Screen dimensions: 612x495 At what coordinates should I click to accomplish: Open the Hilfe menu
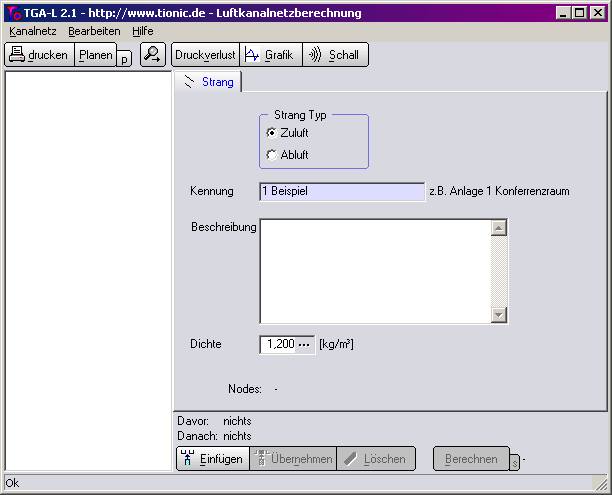[143, 31]
